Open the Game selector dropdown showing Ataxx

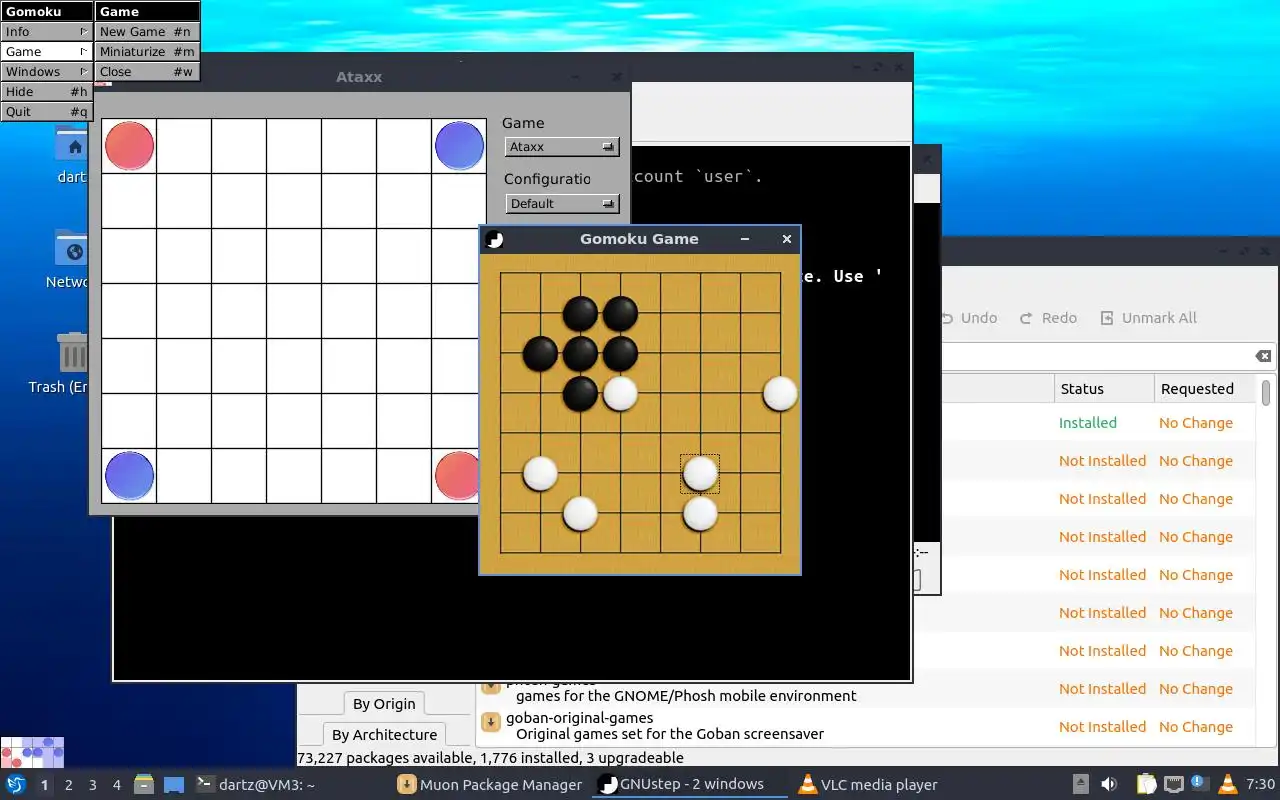point(562,147)
